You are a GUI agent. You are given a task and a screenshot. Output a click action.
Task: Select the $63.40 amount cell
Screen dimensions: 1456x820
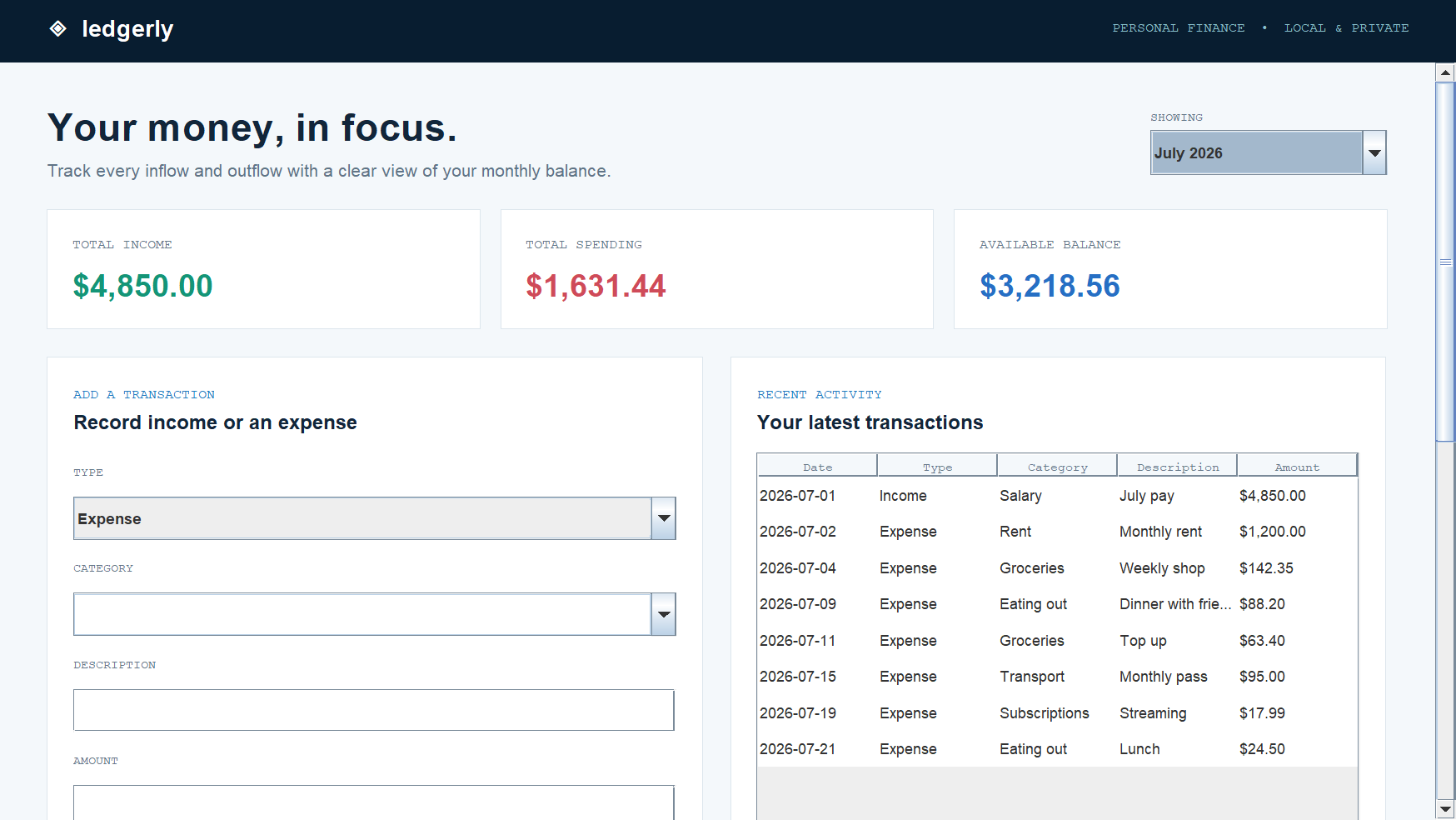point(1297,641)
